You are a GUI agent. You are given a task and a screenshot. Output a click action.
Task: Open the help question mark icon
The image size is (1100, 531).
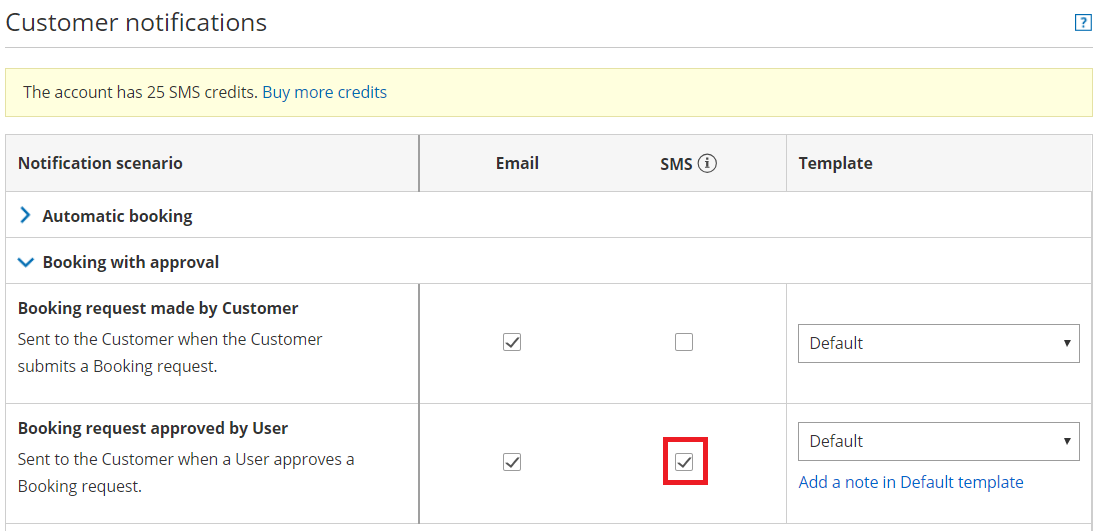(1082, 23)
